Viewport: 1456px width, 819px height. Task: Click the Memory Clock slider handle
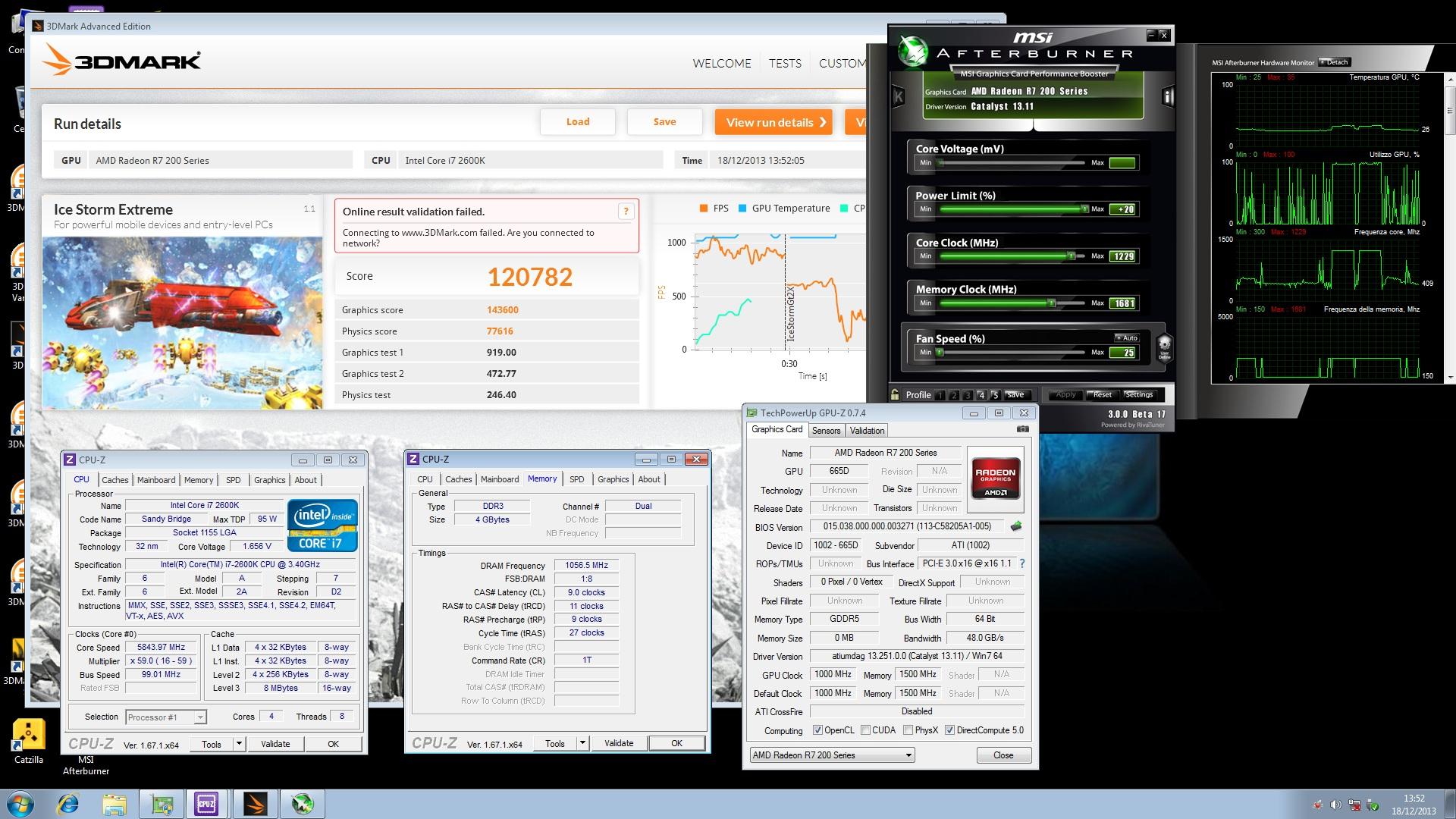1052,303
